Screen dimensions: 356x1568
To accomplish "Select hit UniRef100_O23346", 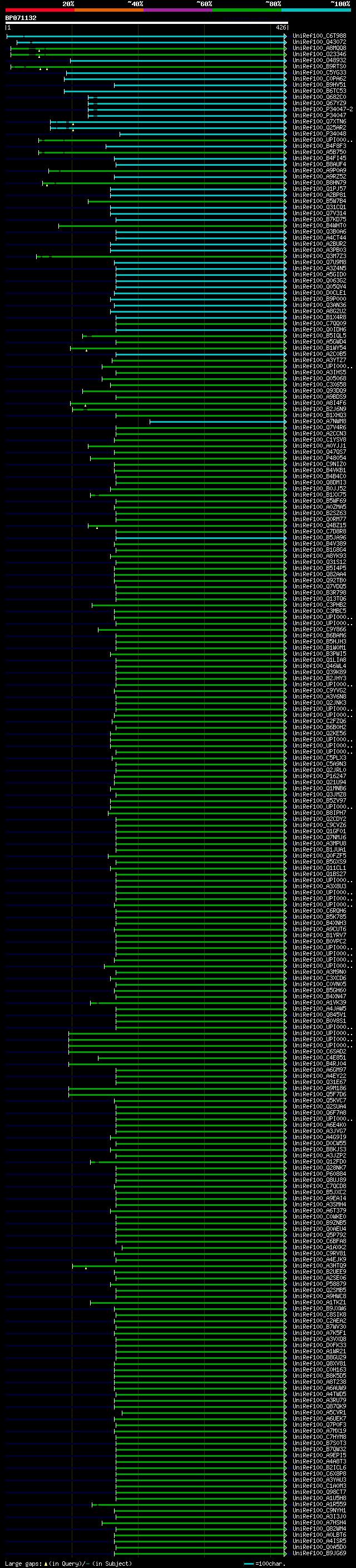I will (319, 54).
